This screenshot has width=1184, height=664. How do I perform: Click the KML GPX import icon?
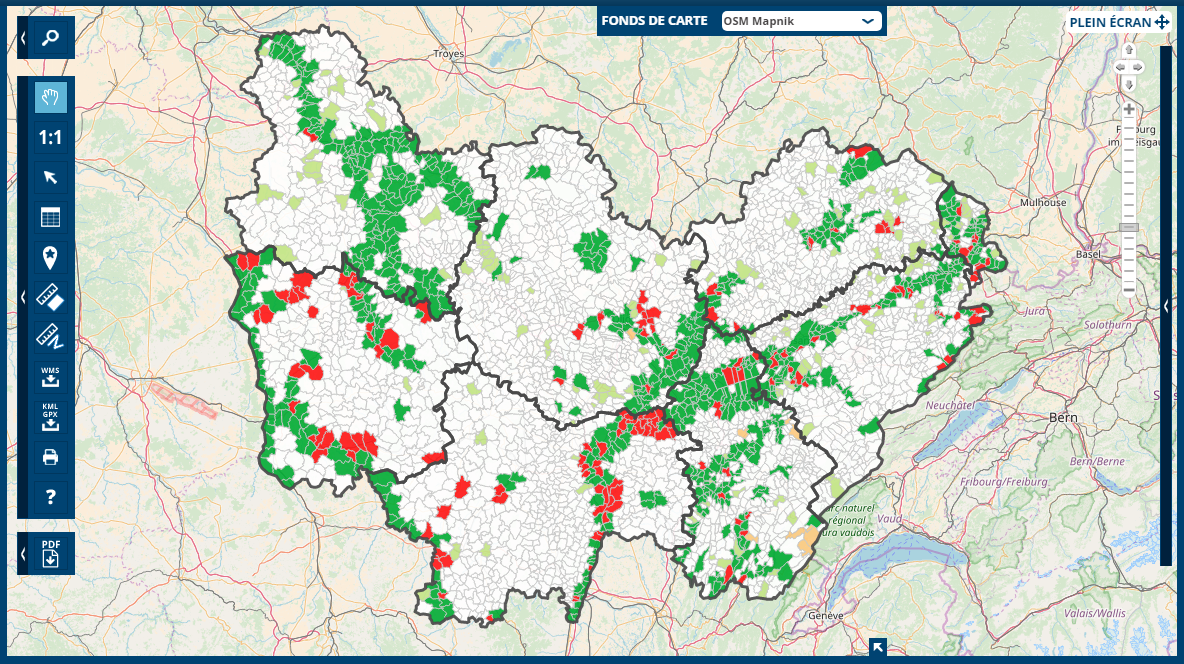click(x=51, y=416)
